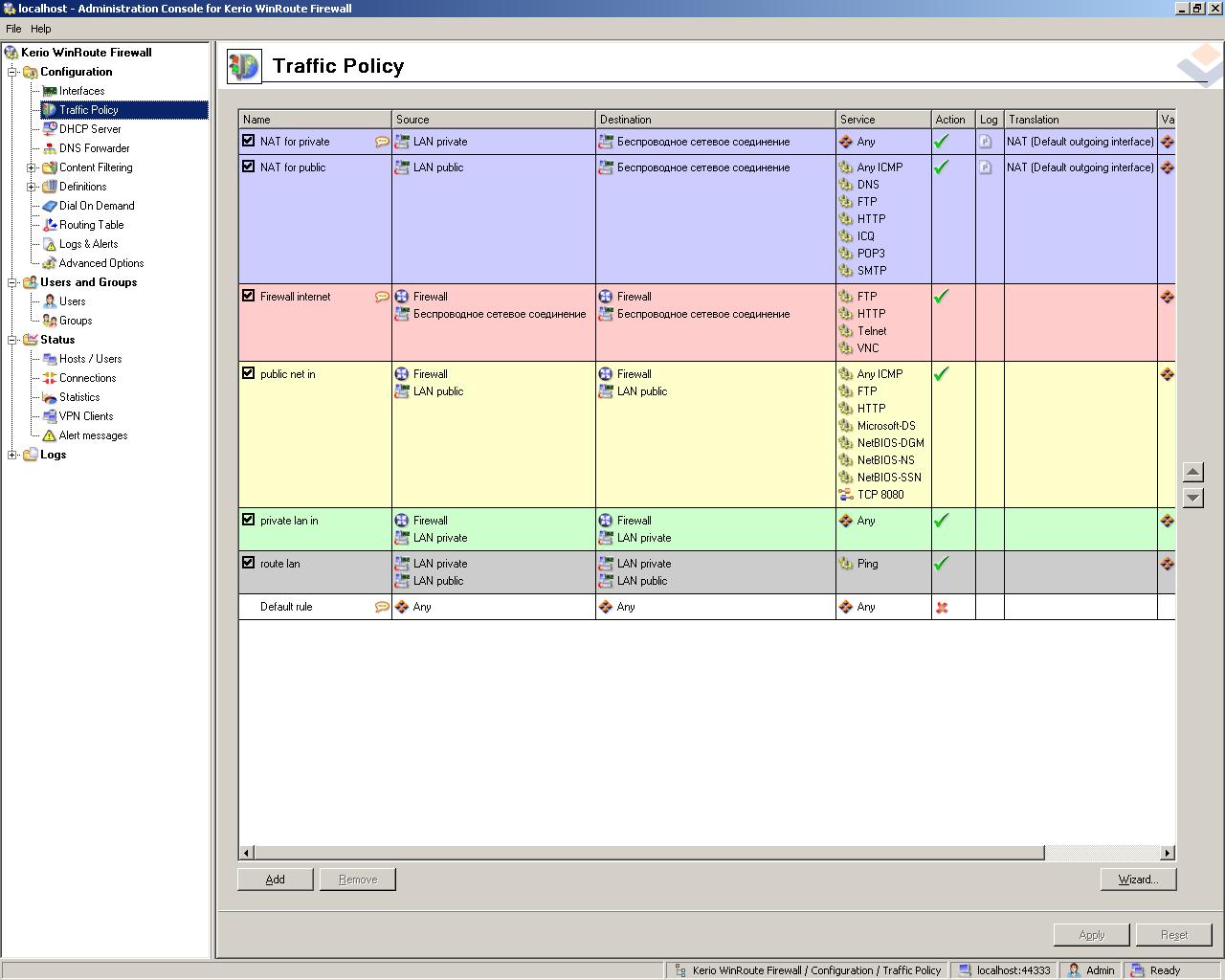
Task: Open the File menu
Action: coord(13,29)
